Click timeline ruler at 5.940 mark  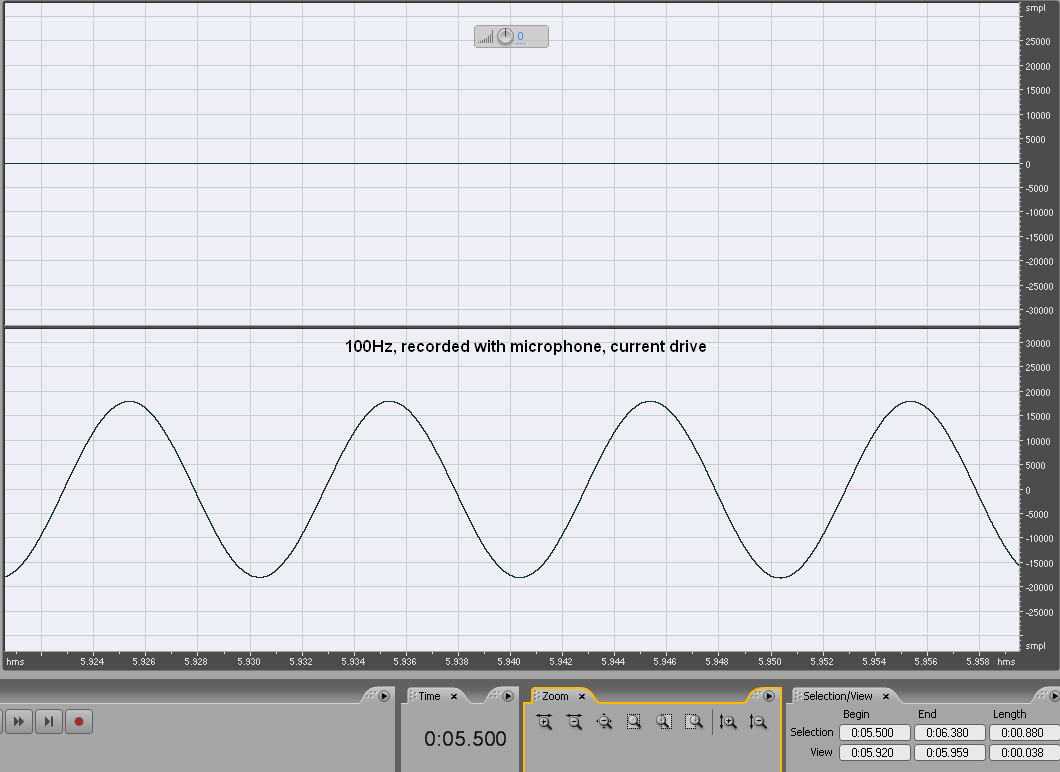tap(509, 661)
